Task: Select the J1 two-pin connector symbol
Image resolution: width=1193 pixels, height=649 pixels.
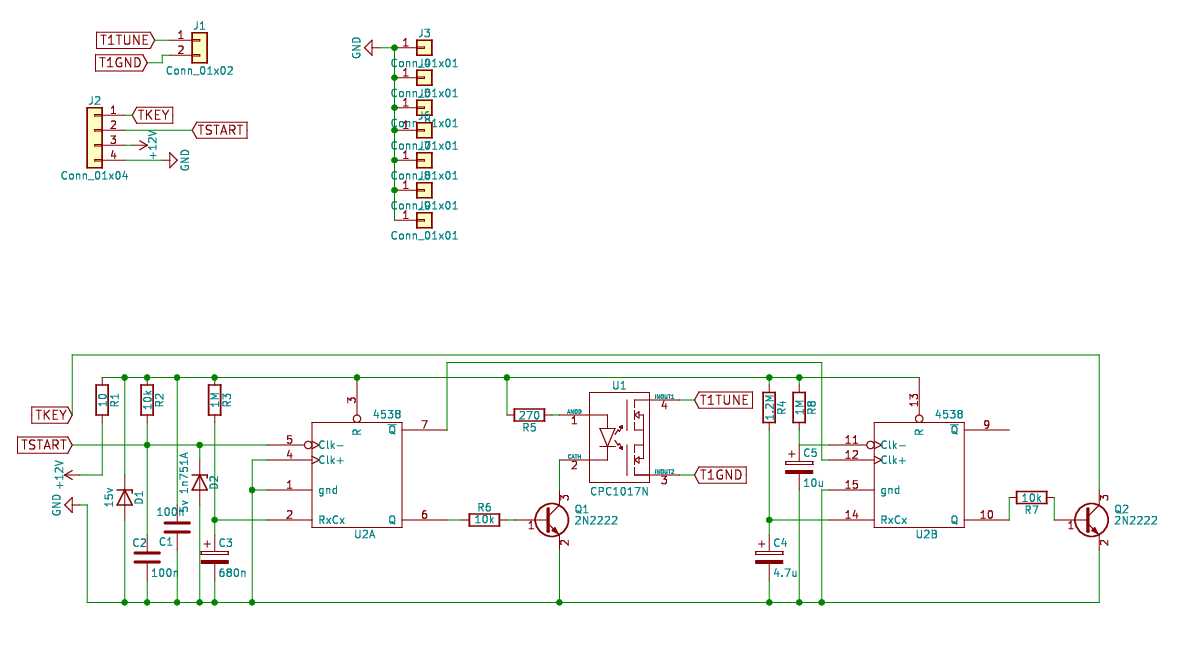Action: [199, 47]
